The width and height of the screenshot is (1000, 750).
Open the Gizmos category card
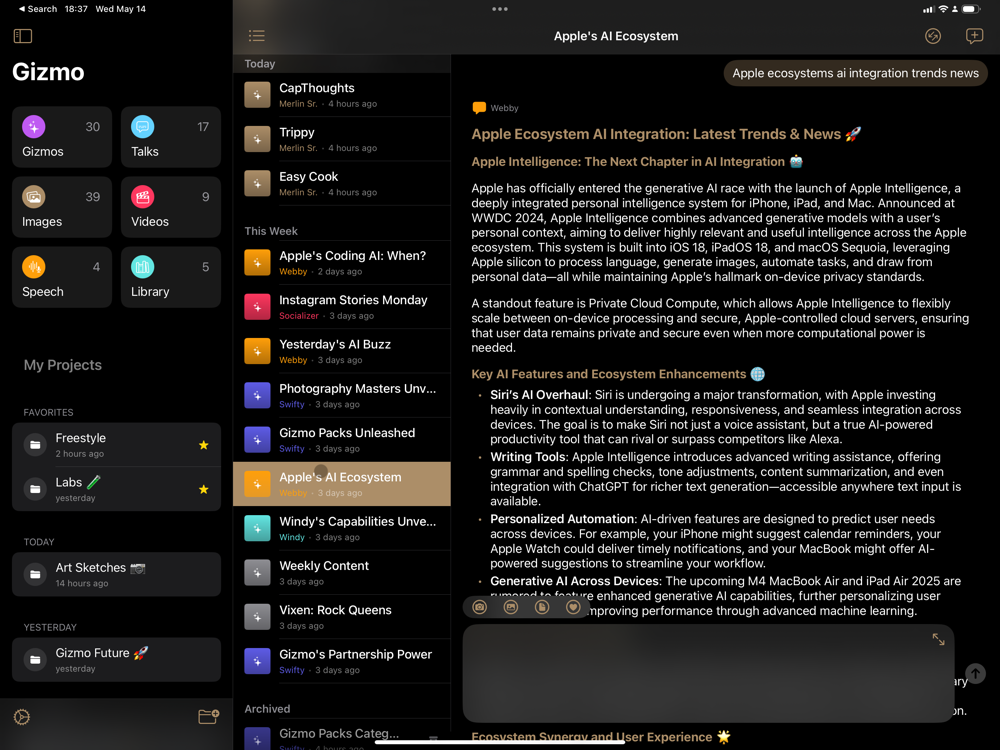[62, 136]
